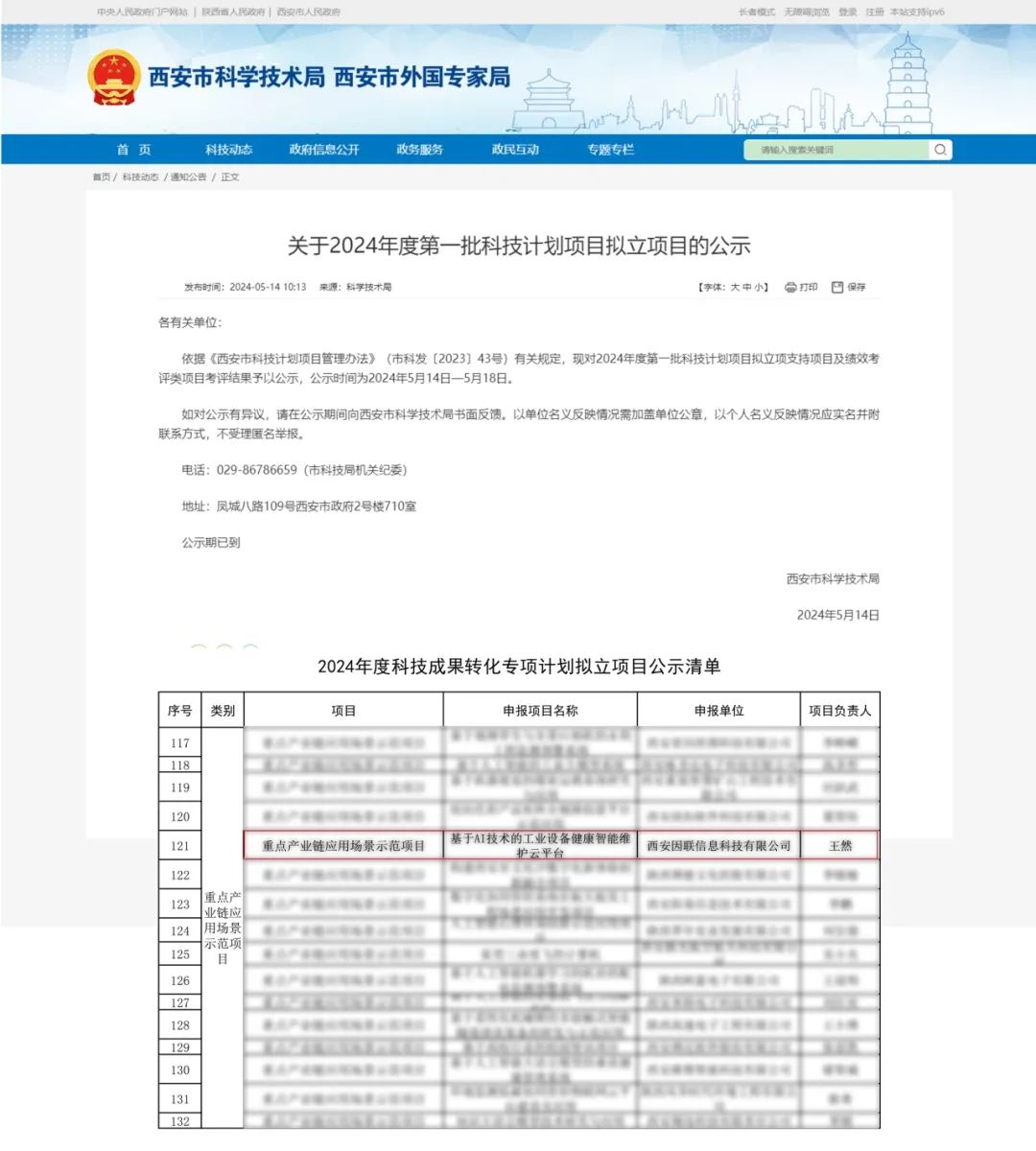The width and height of the screenshot is (1036, 1151).
Task: Click the 申报单位 column header
Action: (x=718, y=711)
